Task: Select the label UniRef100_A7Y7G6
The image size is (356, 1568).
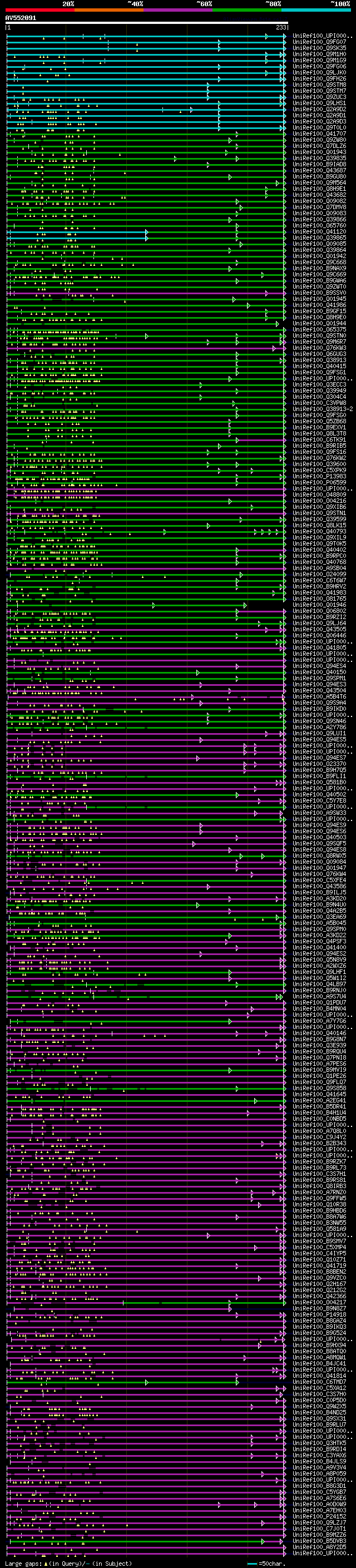Action: (319, 1021)
